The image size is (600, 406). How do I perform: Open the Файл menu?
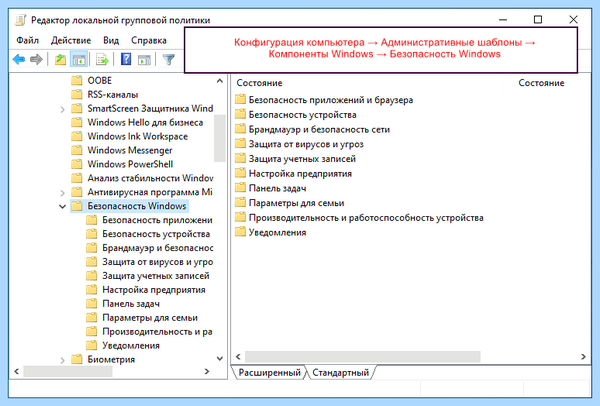(28, 40)
